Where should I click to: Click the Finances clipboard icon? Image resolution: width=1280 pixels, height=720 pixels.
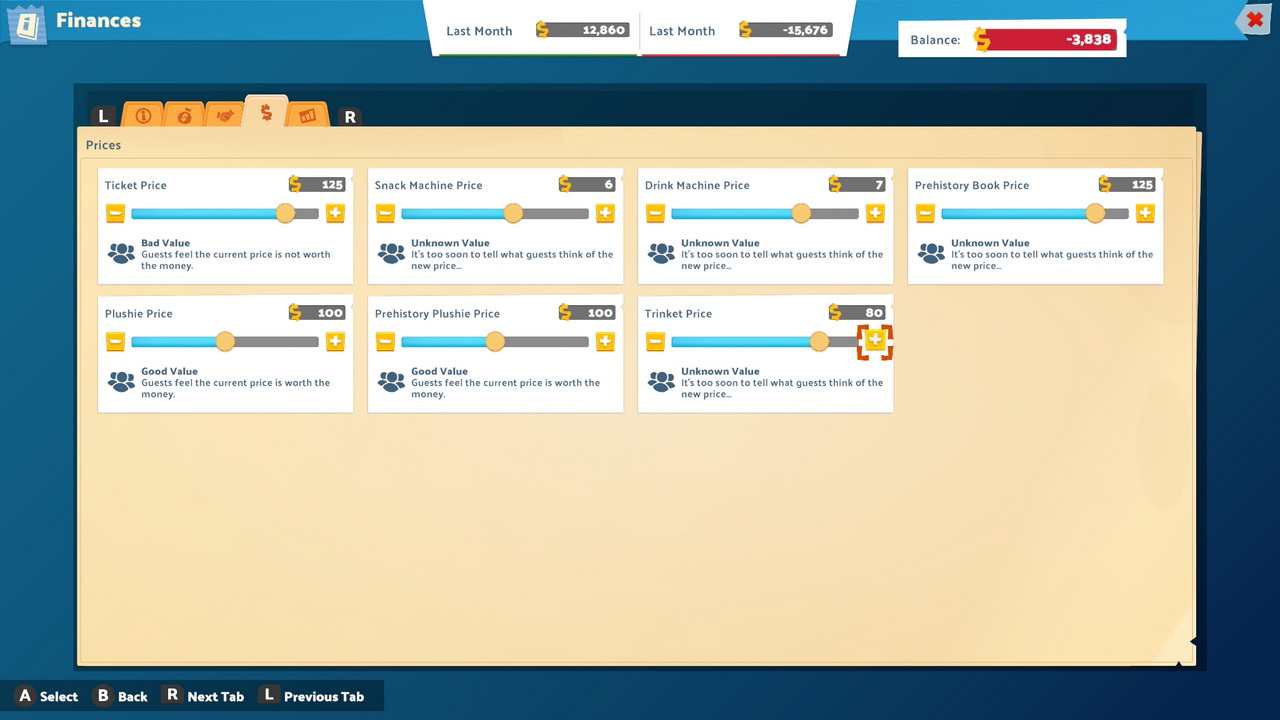click(27, 24)
